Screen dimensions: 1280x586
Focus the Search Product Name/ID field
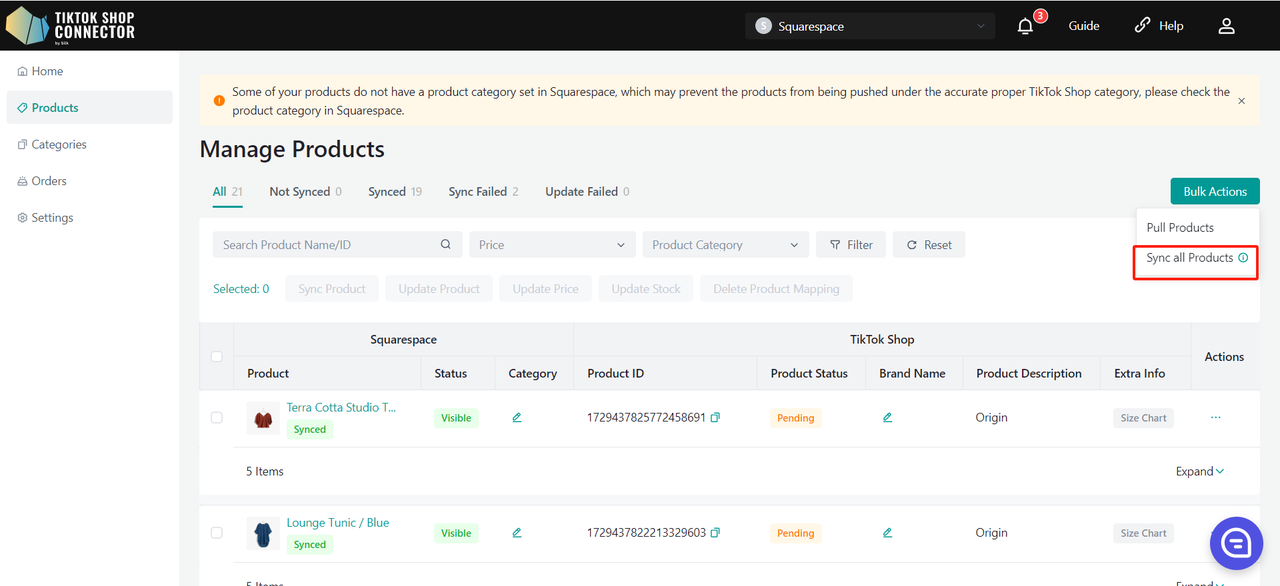pos(337,245)
